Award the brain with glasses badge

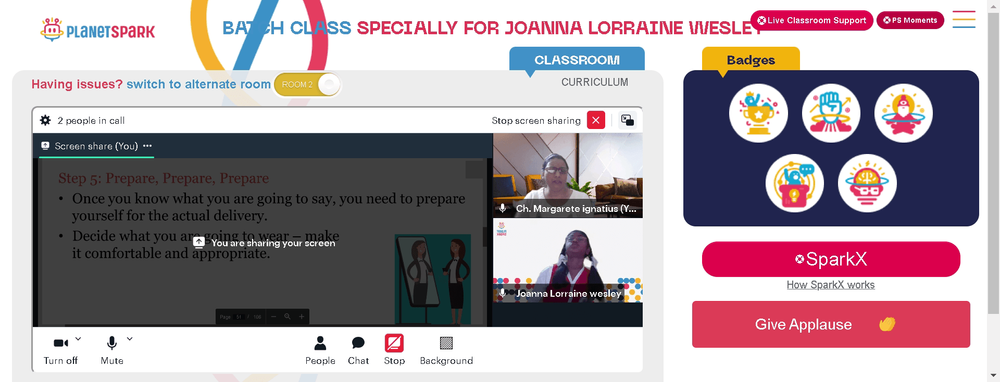(x=867, y=183)
